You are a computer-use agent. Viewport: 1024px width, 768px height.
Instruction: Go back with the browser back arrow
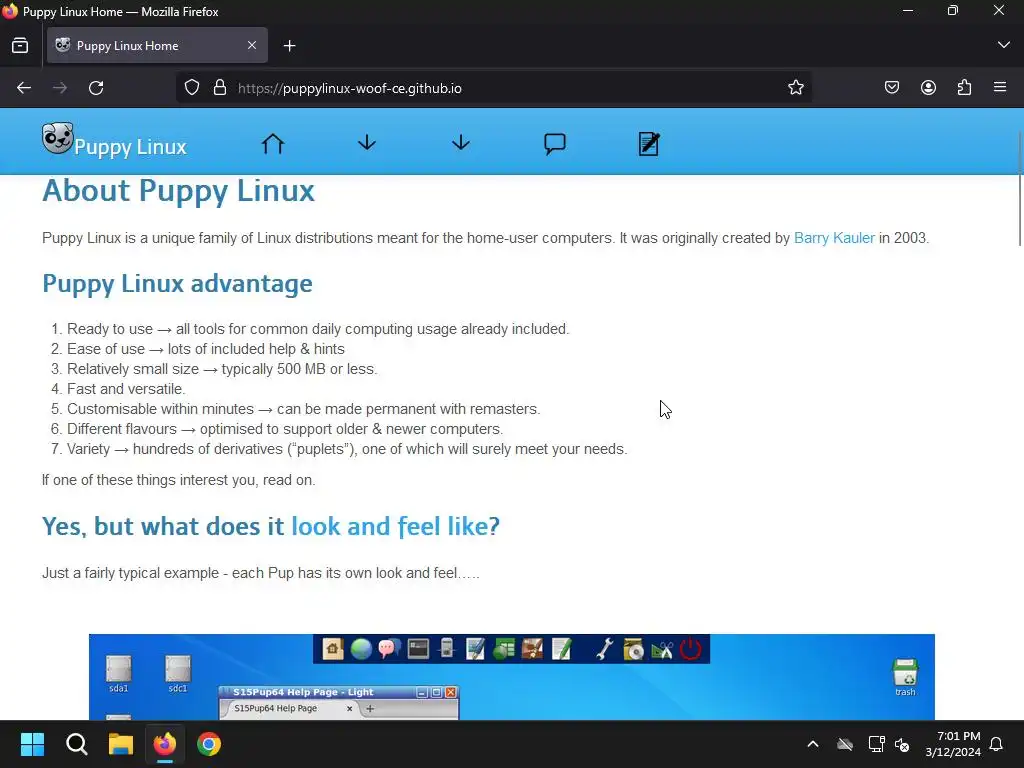tap(24, 88)
